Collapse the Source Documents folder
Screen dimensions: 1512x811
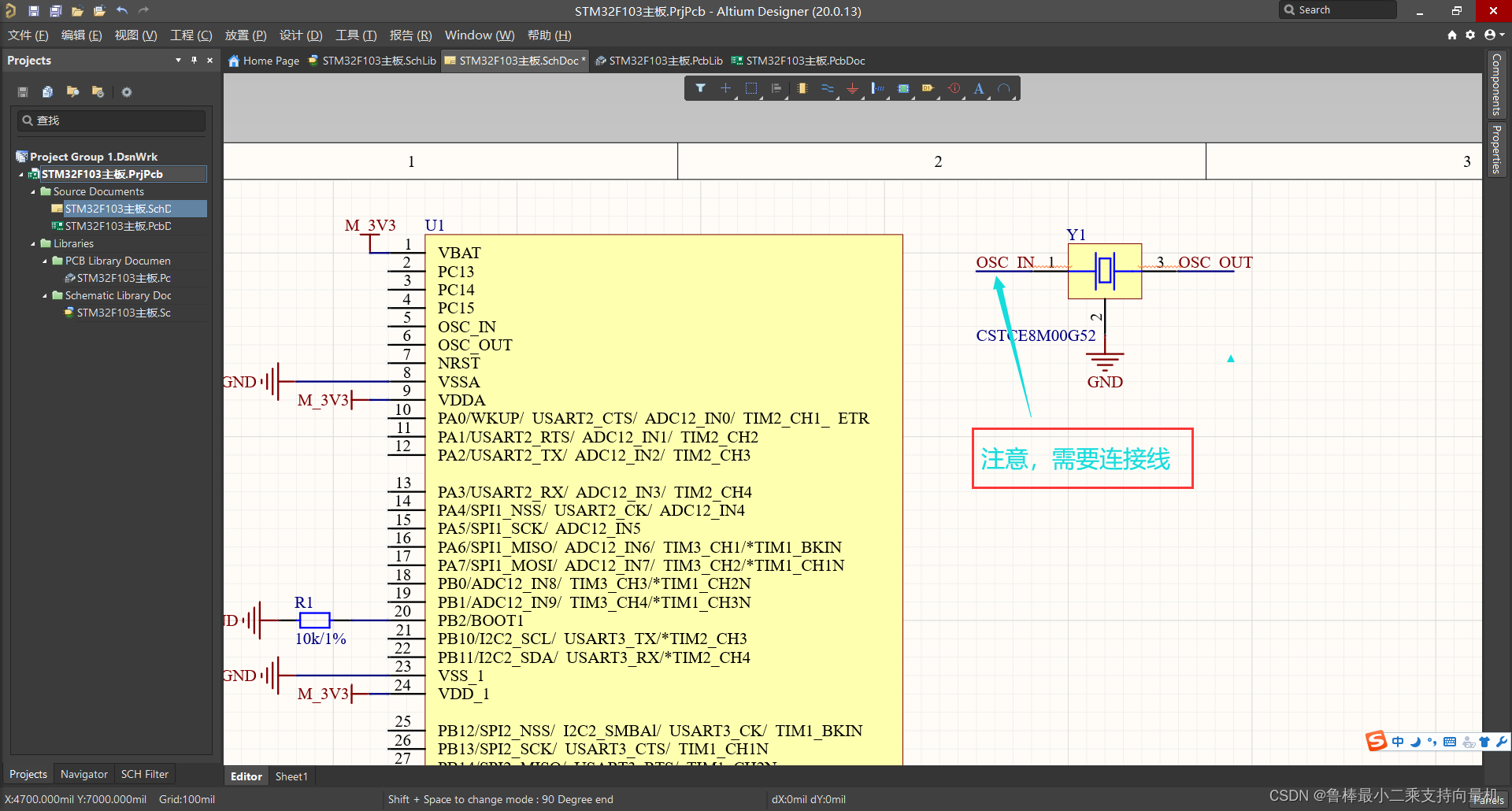point(33,192)
